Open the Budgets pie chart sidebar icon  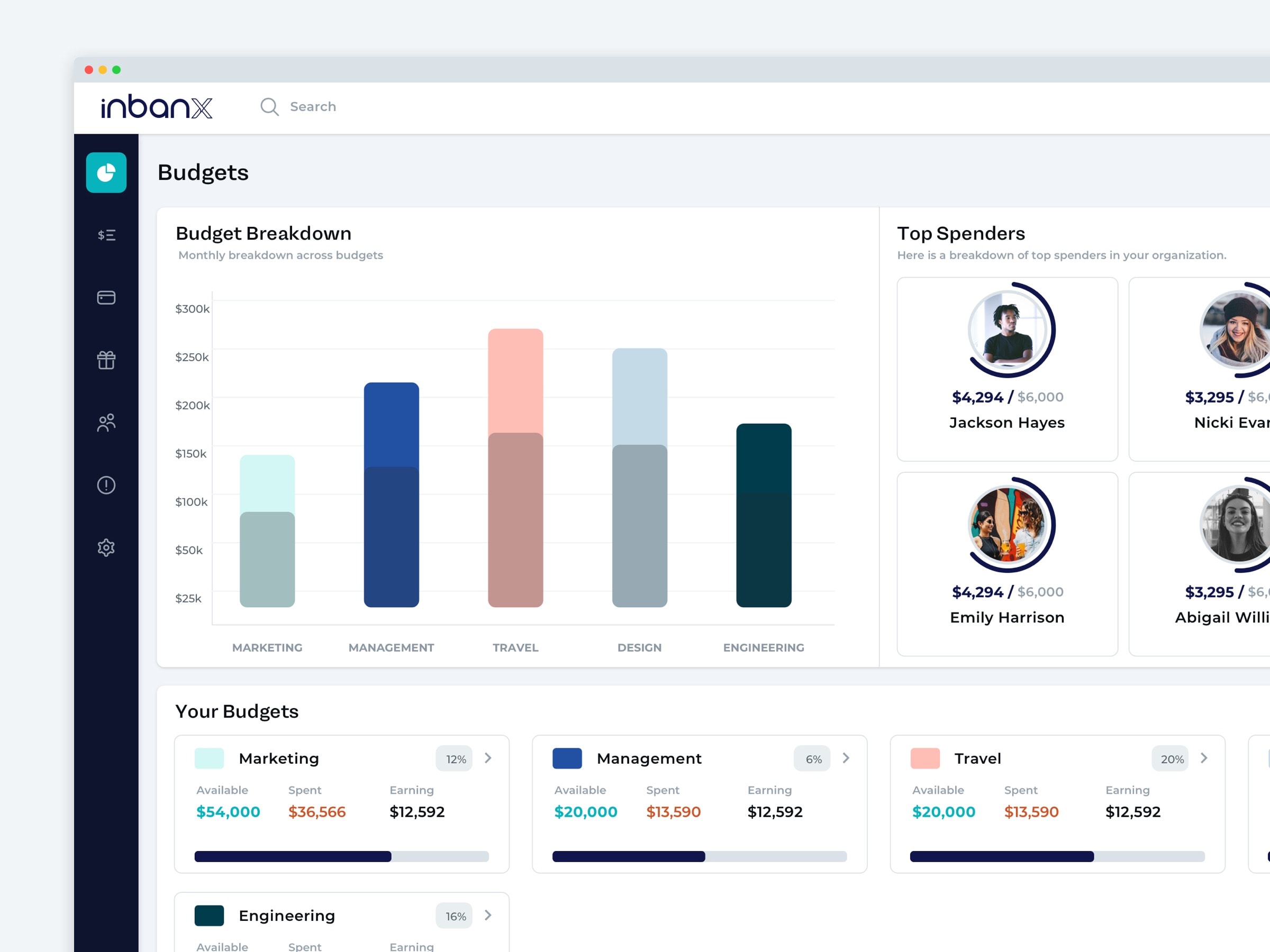[106, 173]
